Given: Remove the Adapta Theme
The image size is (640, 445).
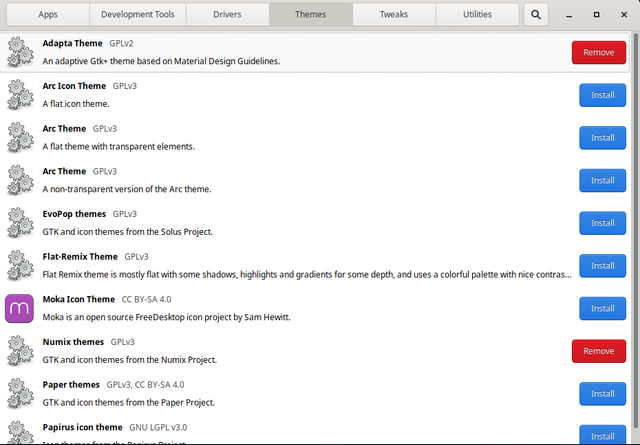Looking at the screenshot, I should coord(598,52).
